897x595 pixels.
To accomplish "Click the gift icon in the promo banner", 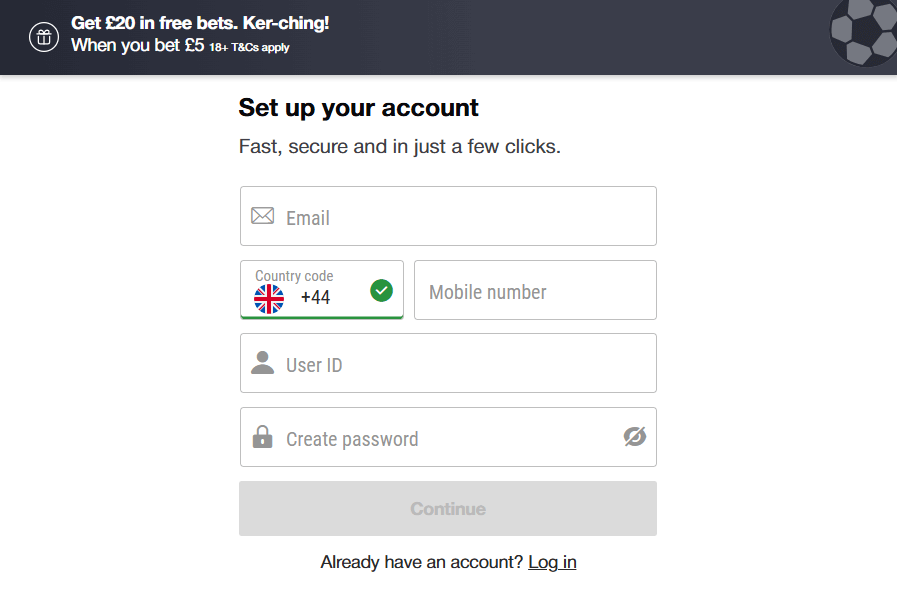I will pos(43,37).
